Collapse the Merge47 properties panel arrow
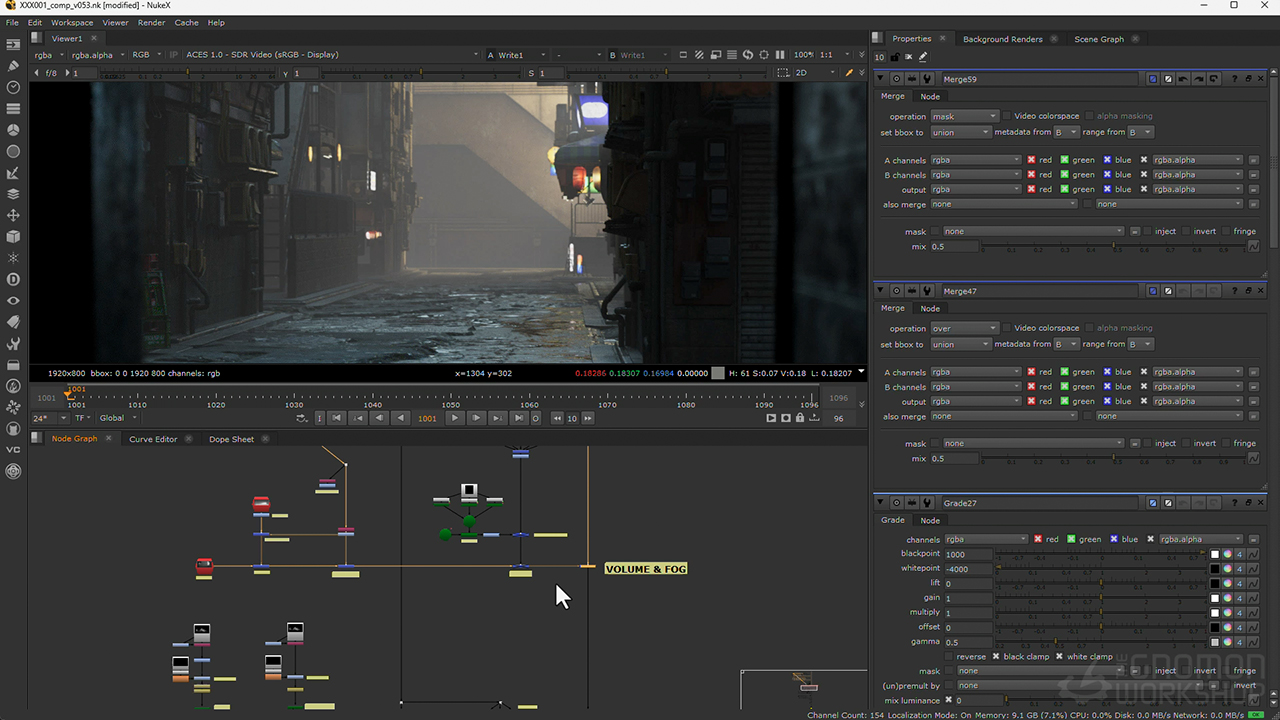Image resolution: width=1280 pixels, height=720 pixels. click(x=881, y=291)
